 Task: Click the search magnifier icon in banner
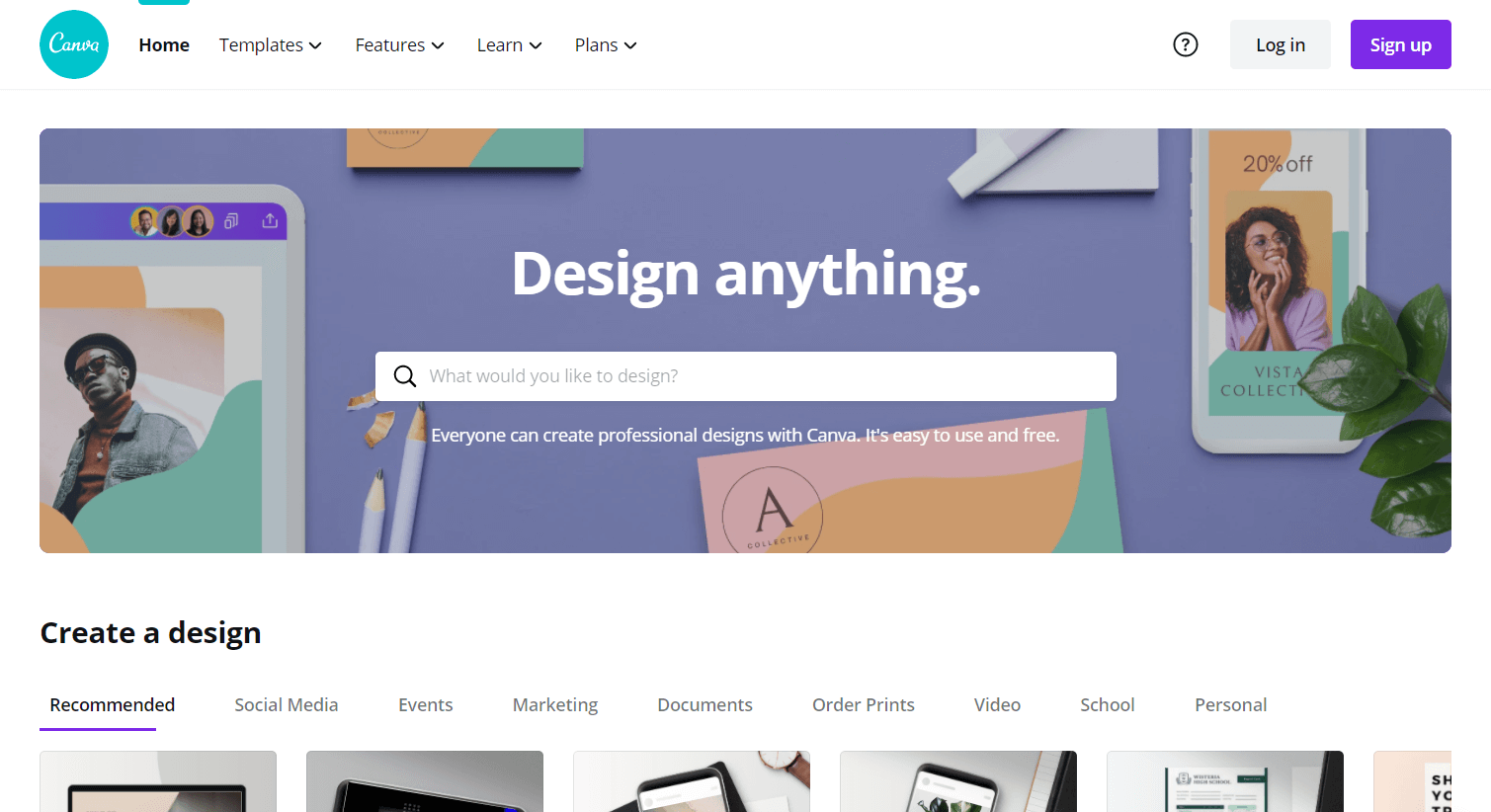pos(405,376)
